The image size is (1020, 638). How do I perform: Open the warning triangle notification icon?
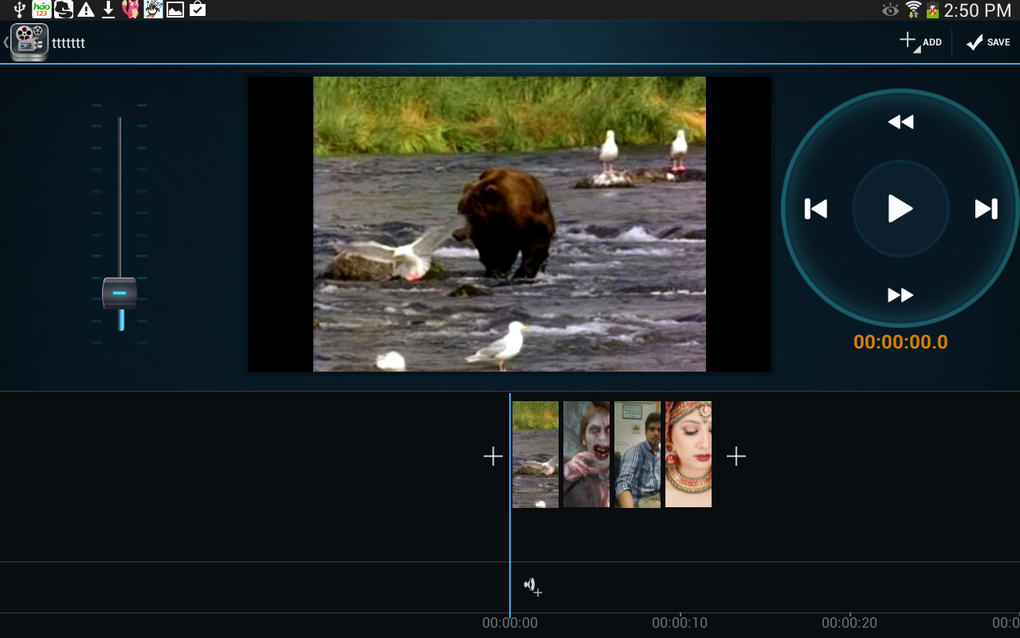point(86,9)
